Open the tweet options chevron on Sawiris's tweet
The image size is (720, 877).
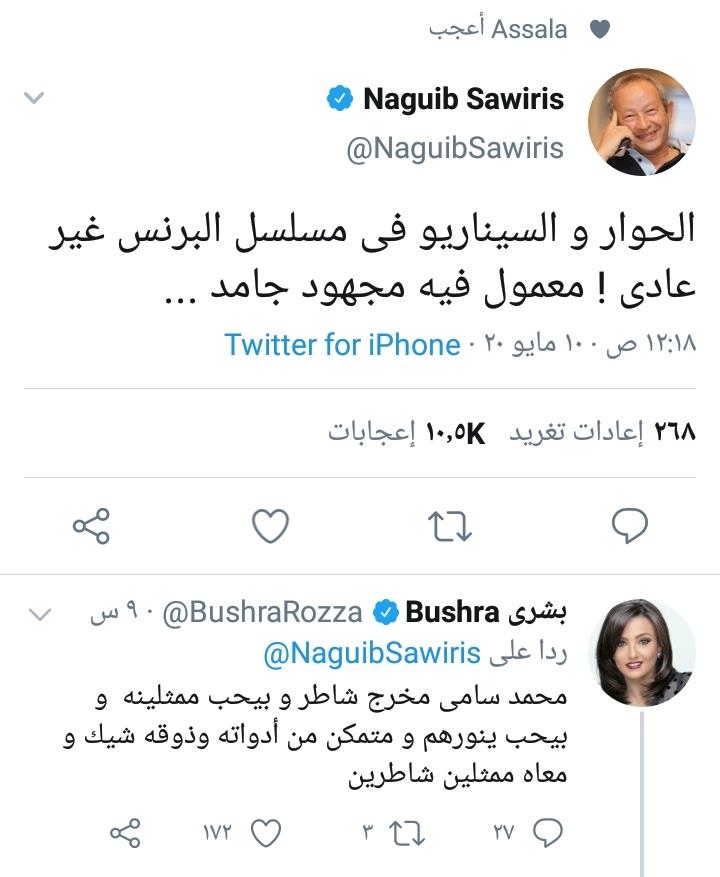33,97
